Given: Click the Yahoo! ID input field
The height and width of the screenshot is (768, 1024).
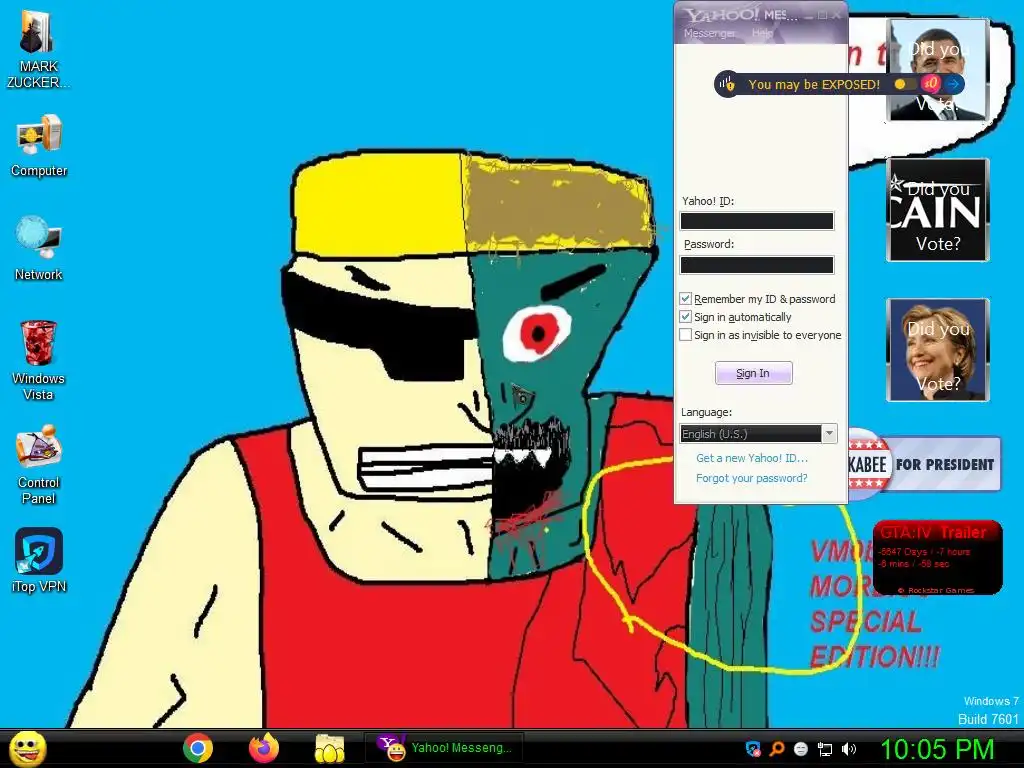Looking at the screenshot, I should (757, 221).
